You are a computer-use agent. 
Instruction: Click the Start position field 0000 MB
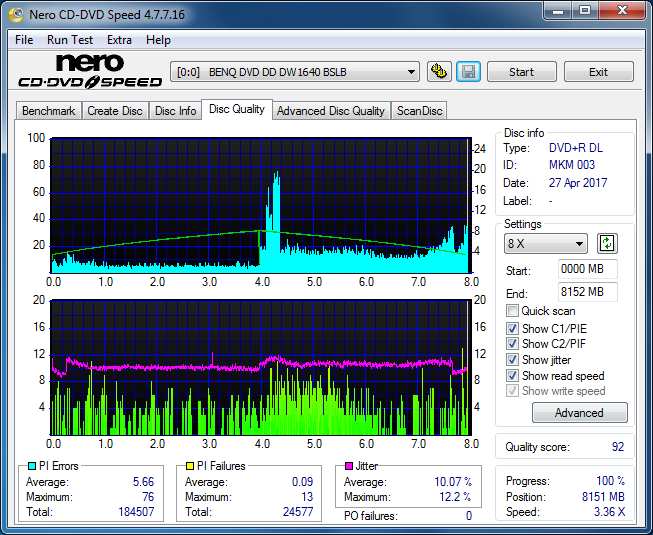[588, 269]
